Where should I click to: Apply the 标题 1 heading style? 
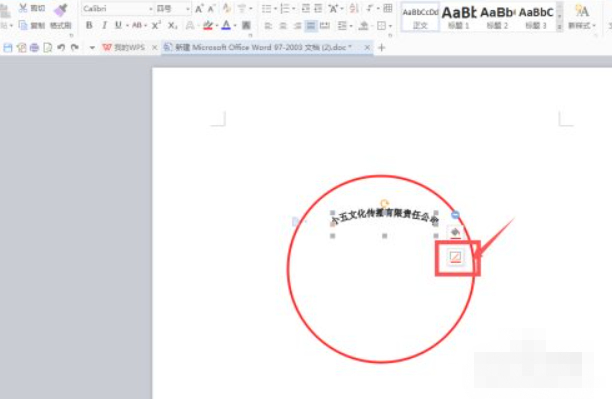tap(459, 18)
